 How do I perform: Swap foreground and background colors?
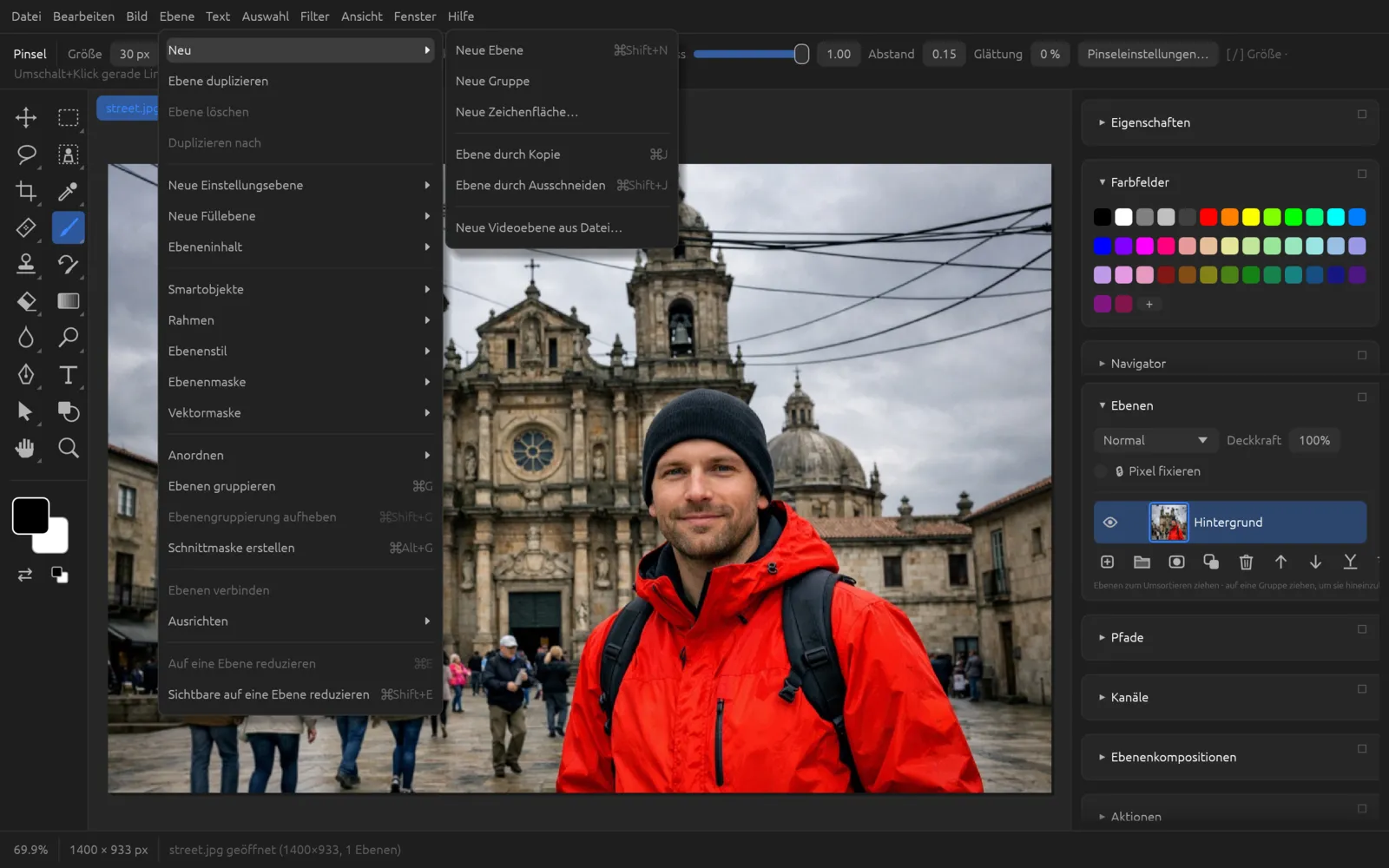coord(25,575)
